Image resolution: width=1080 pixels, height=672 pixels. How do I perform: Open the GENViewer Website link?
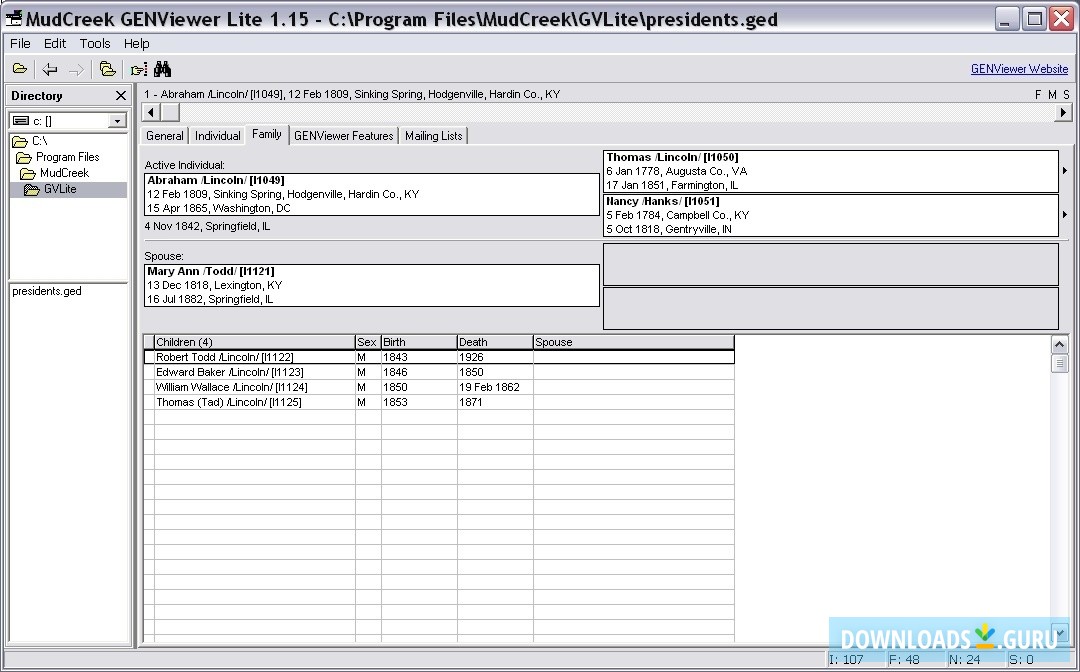click(x=1019, y=68)
